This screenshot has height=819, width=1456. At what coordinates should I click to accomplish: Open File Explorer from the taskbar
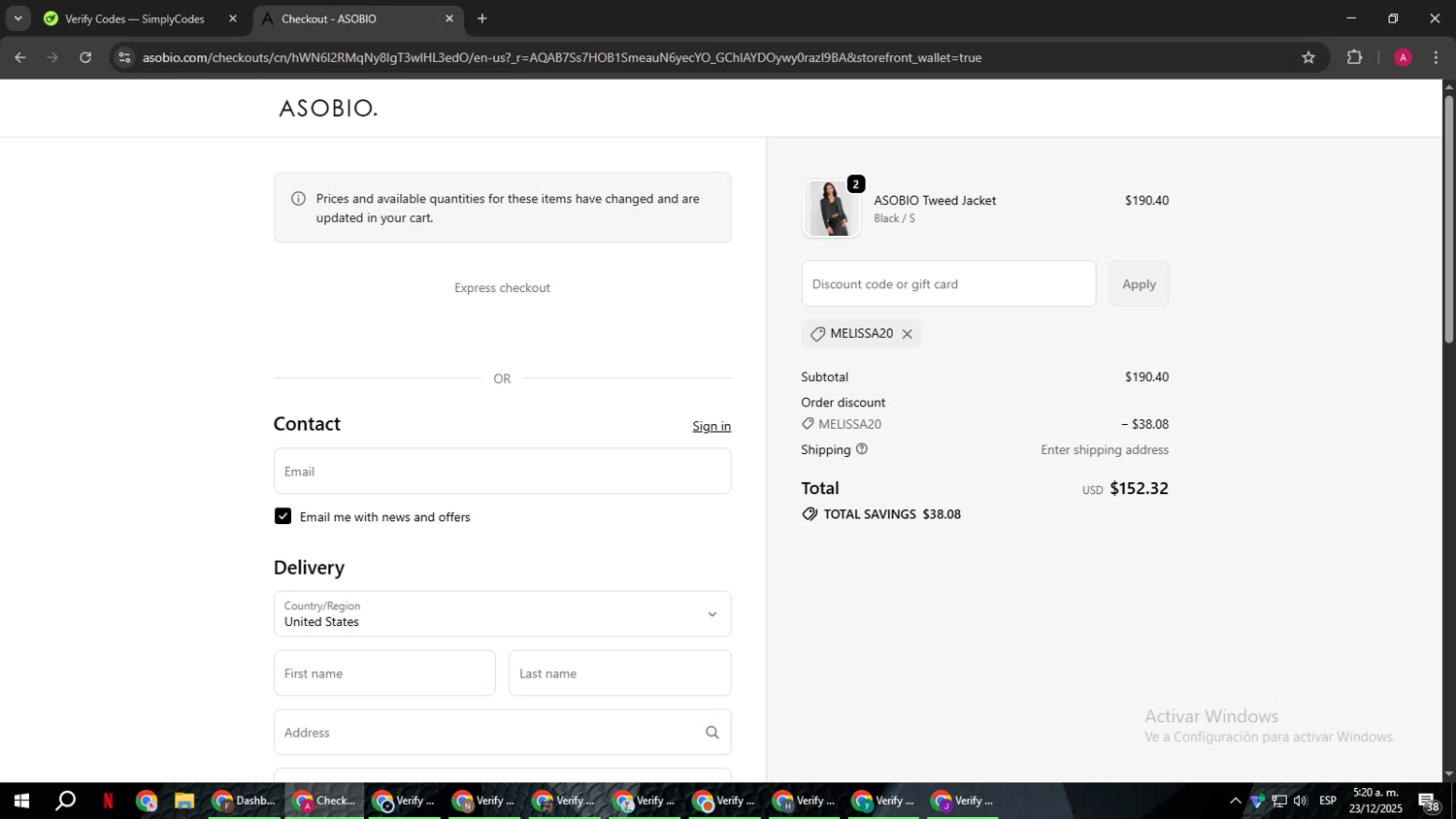[183, 802]
